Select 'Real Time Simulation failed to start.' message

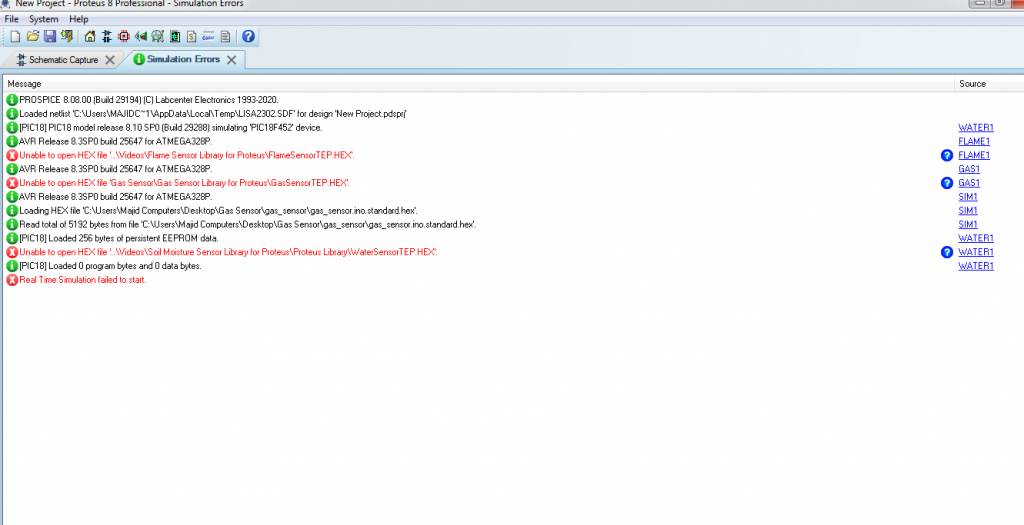click(83, 280)
